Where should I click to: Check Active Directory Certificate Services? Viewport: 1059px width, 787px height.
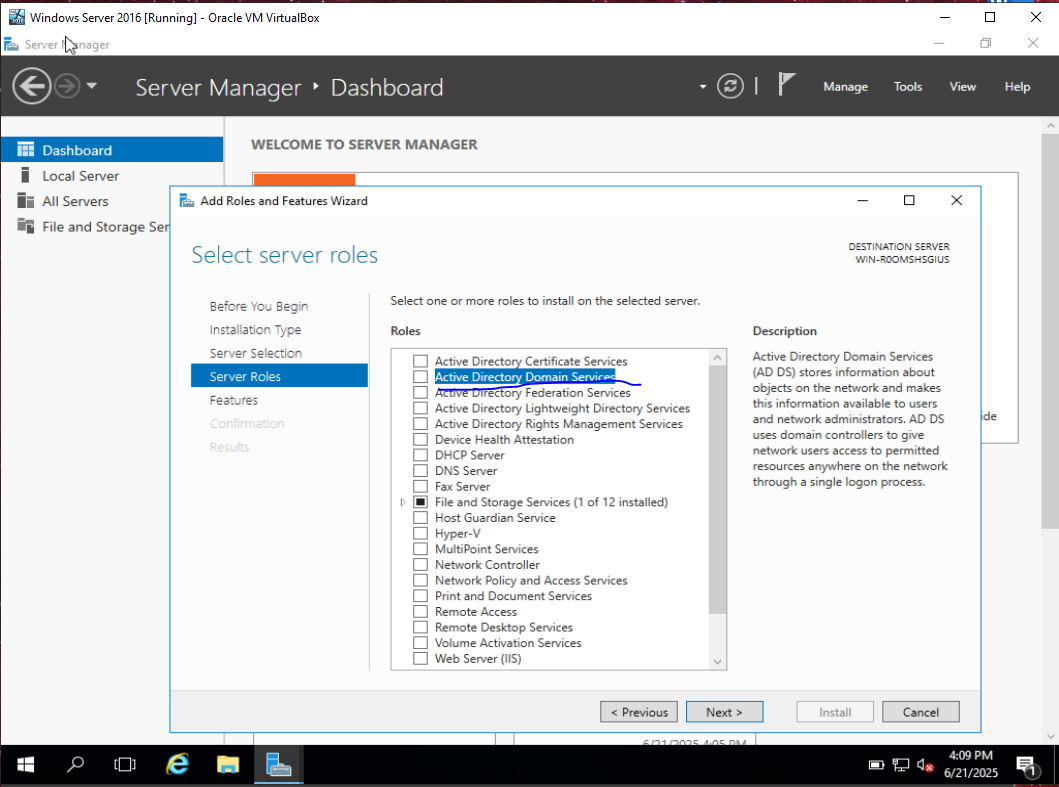[420, 361]
